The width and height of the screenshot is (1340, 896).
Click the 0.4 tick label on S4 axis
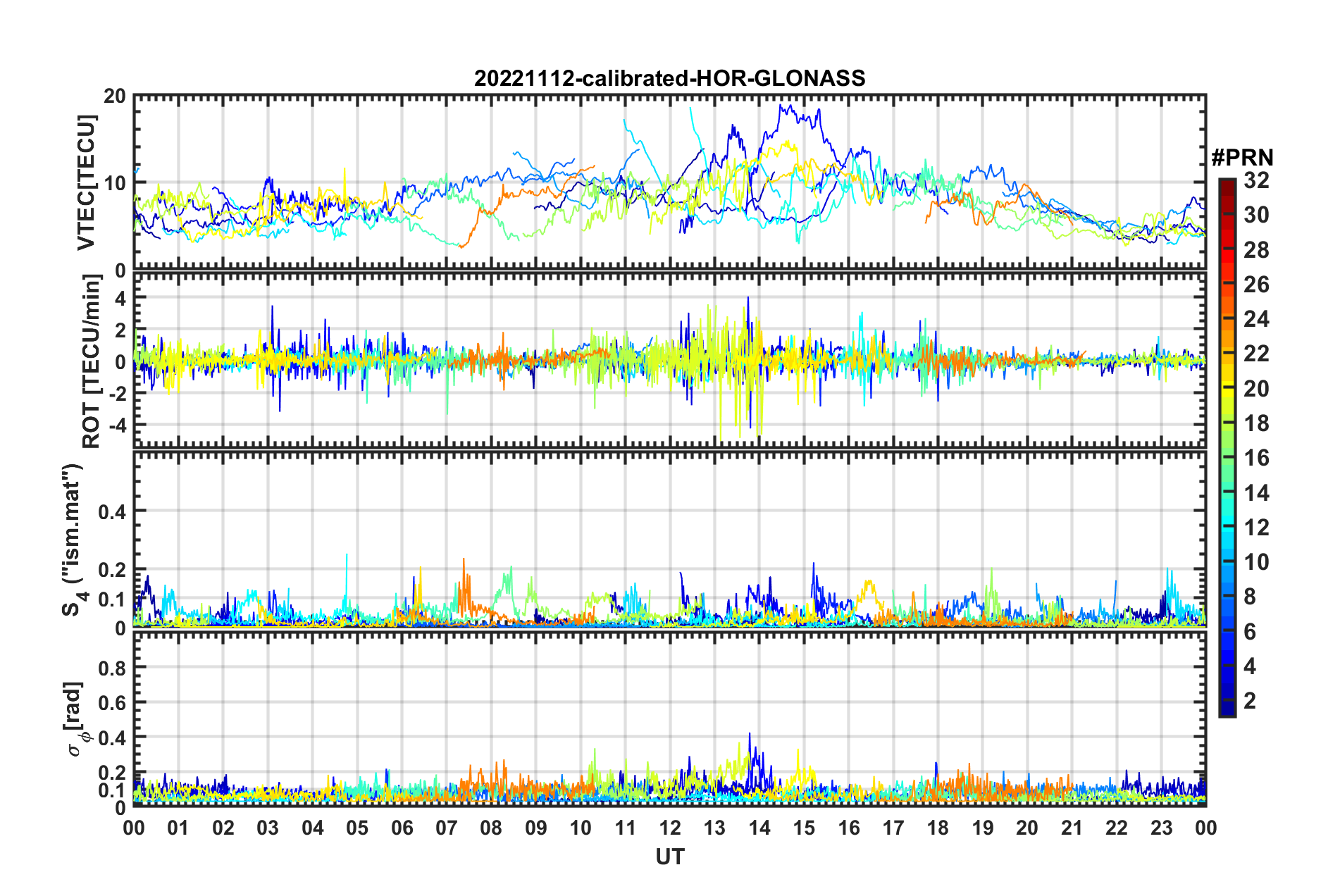[x=113, y=511]
